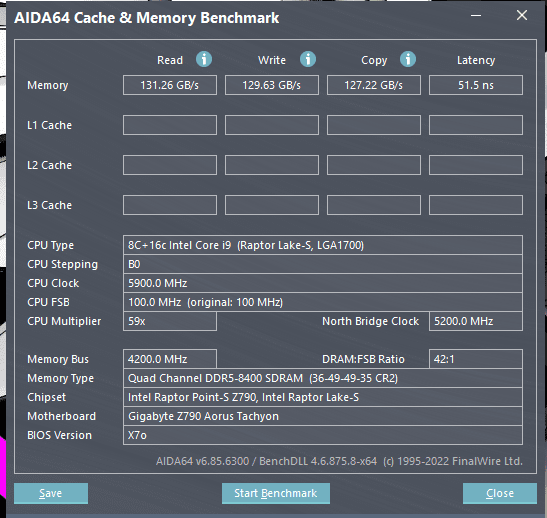
Task: Click the North Bridge Clock label
Action: (370, 321)
